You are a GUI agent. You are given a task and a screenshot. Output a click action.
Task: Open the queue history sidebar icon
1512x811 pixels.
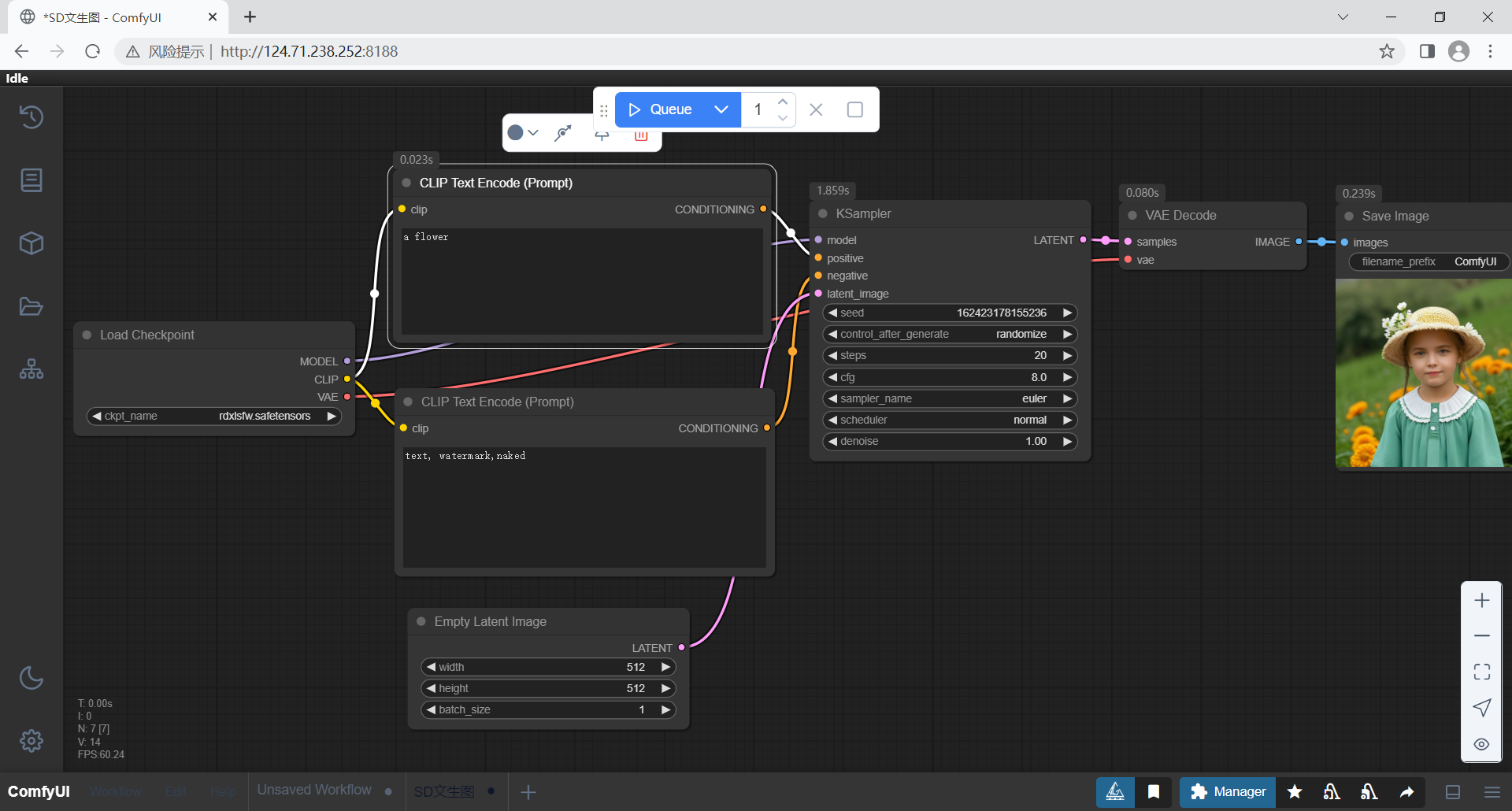(31, 117)
